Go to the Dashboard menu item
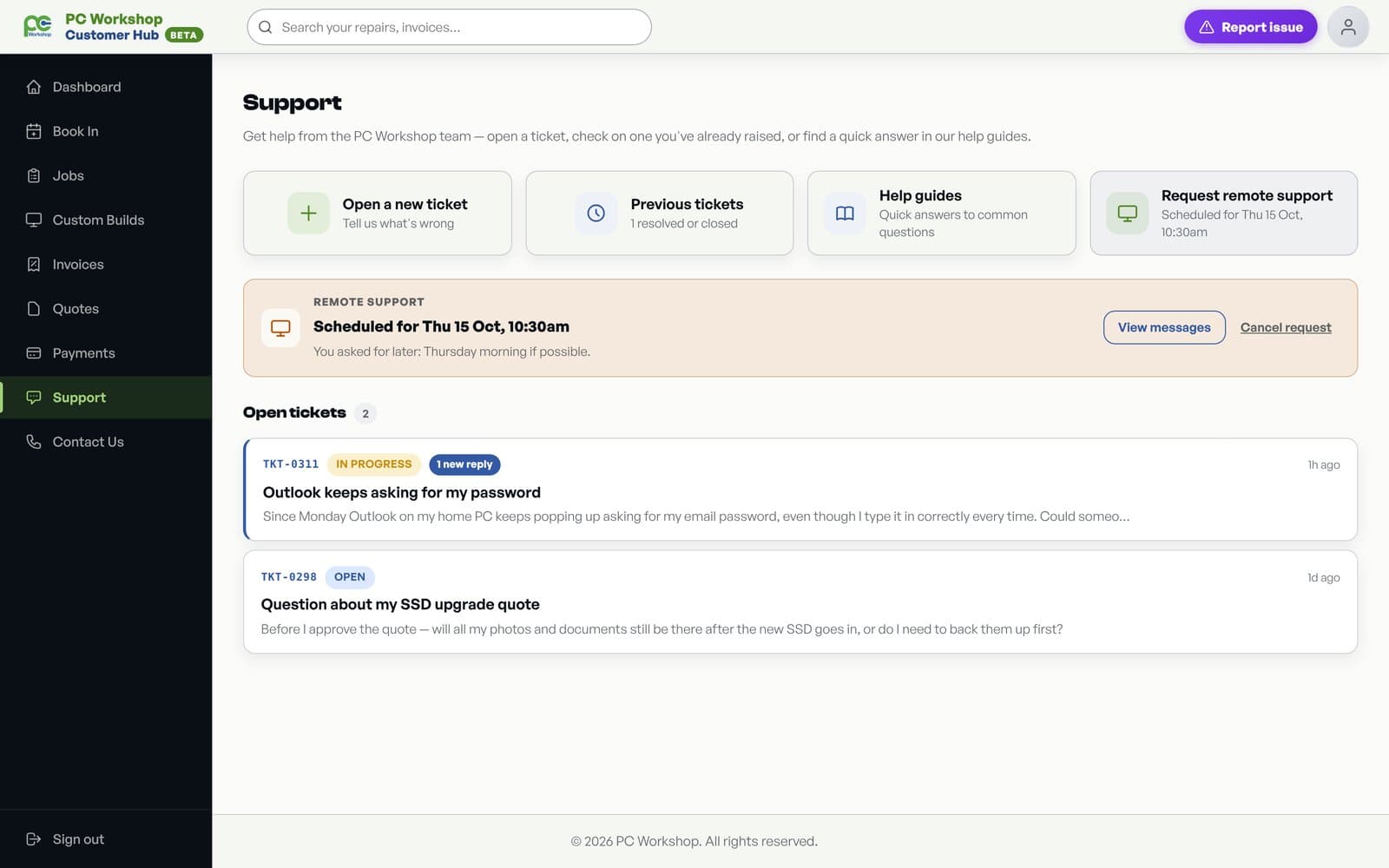Viewport: 1389px width, 868px height. [x=106, y=87]
